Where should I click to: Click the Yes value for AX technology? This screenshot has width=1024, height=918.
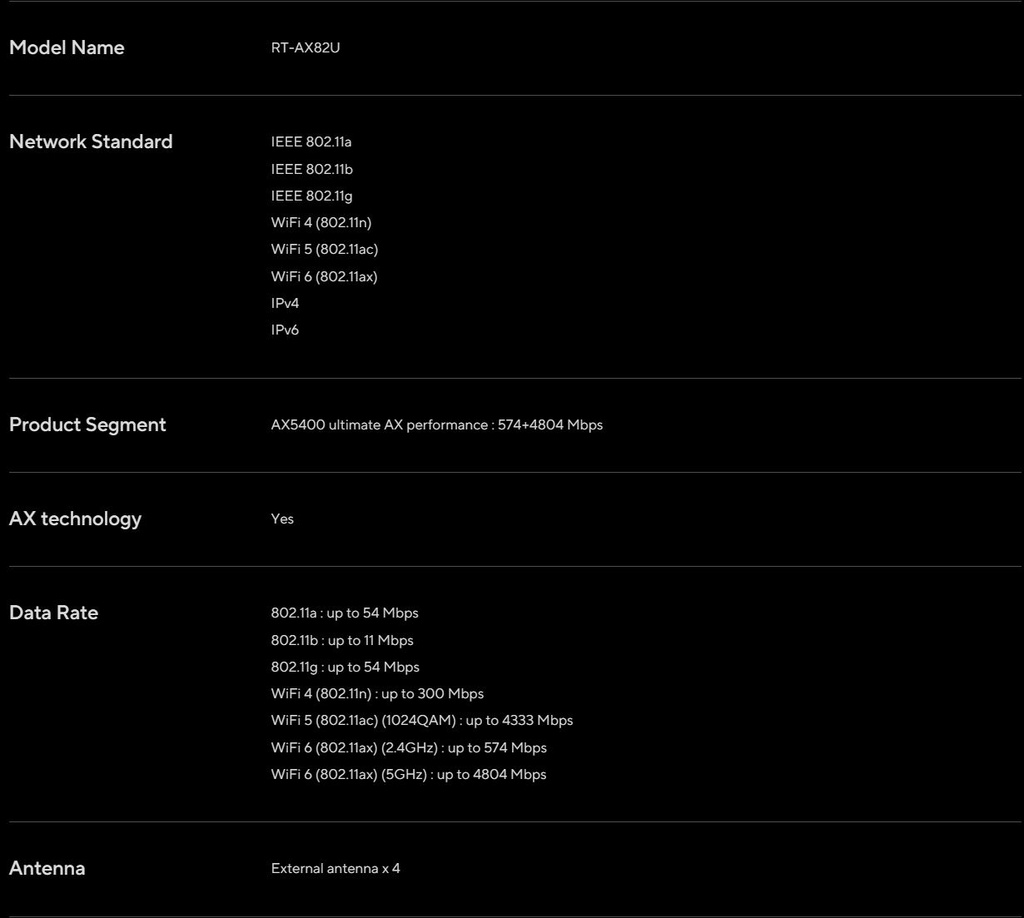click(282, 519)
